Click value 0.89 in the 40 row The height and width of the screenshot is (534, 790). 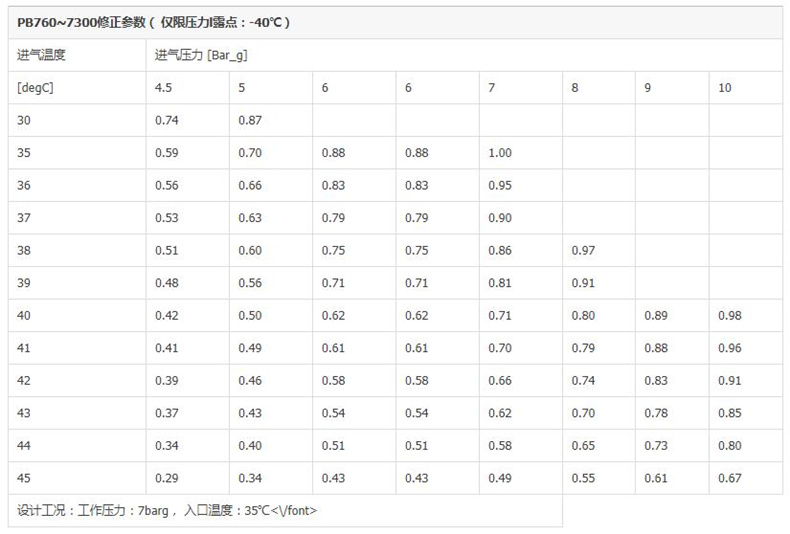[x=656, y=315]
